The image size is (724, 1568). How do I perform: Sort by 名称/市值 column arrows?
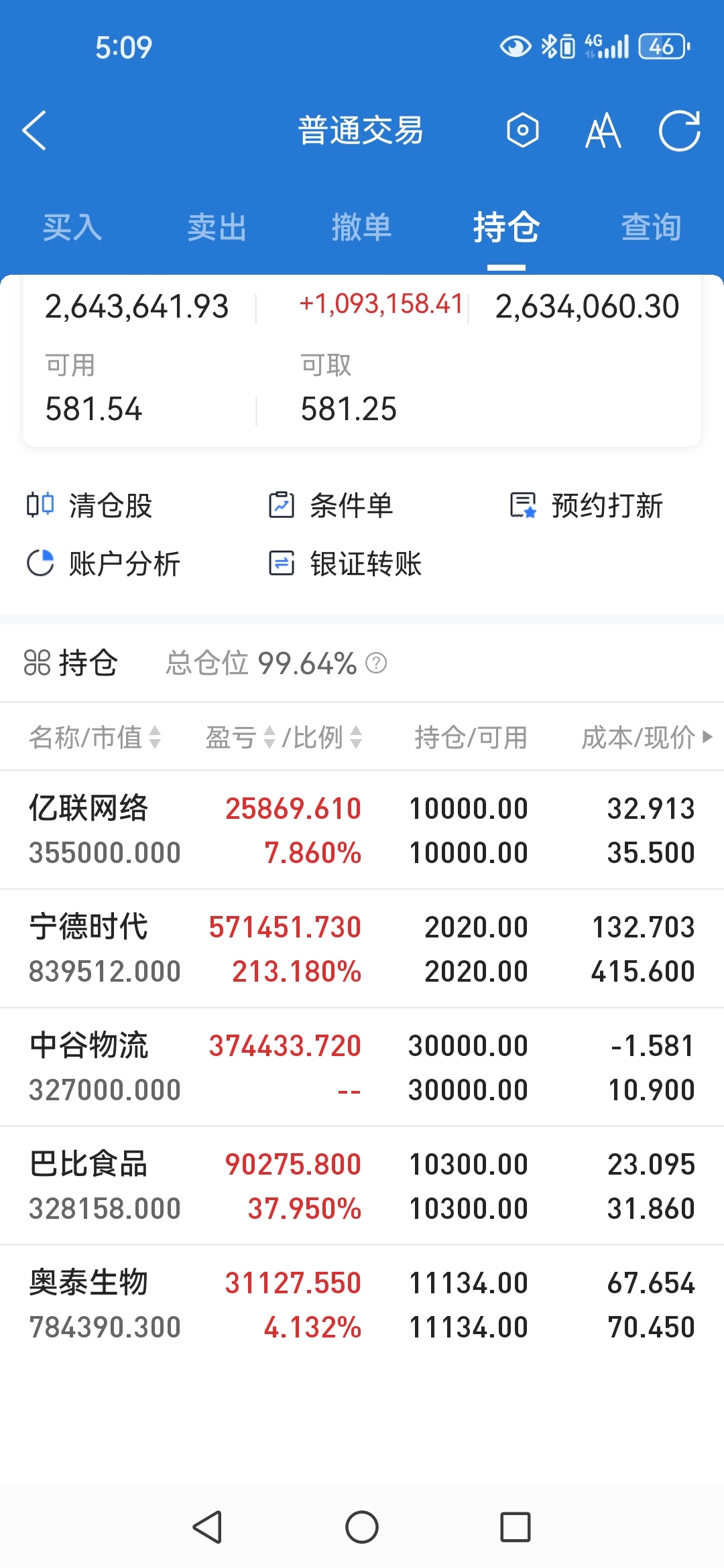click(x=155, y=737)
